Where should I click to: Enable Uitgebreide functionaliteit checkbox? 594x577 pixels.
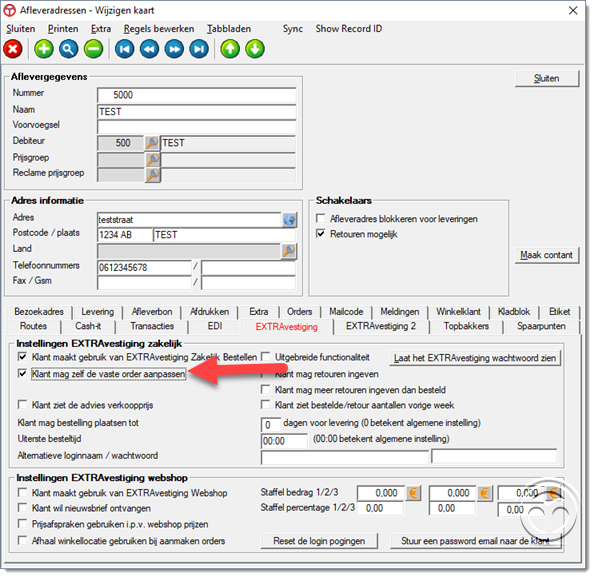(266, 357)
